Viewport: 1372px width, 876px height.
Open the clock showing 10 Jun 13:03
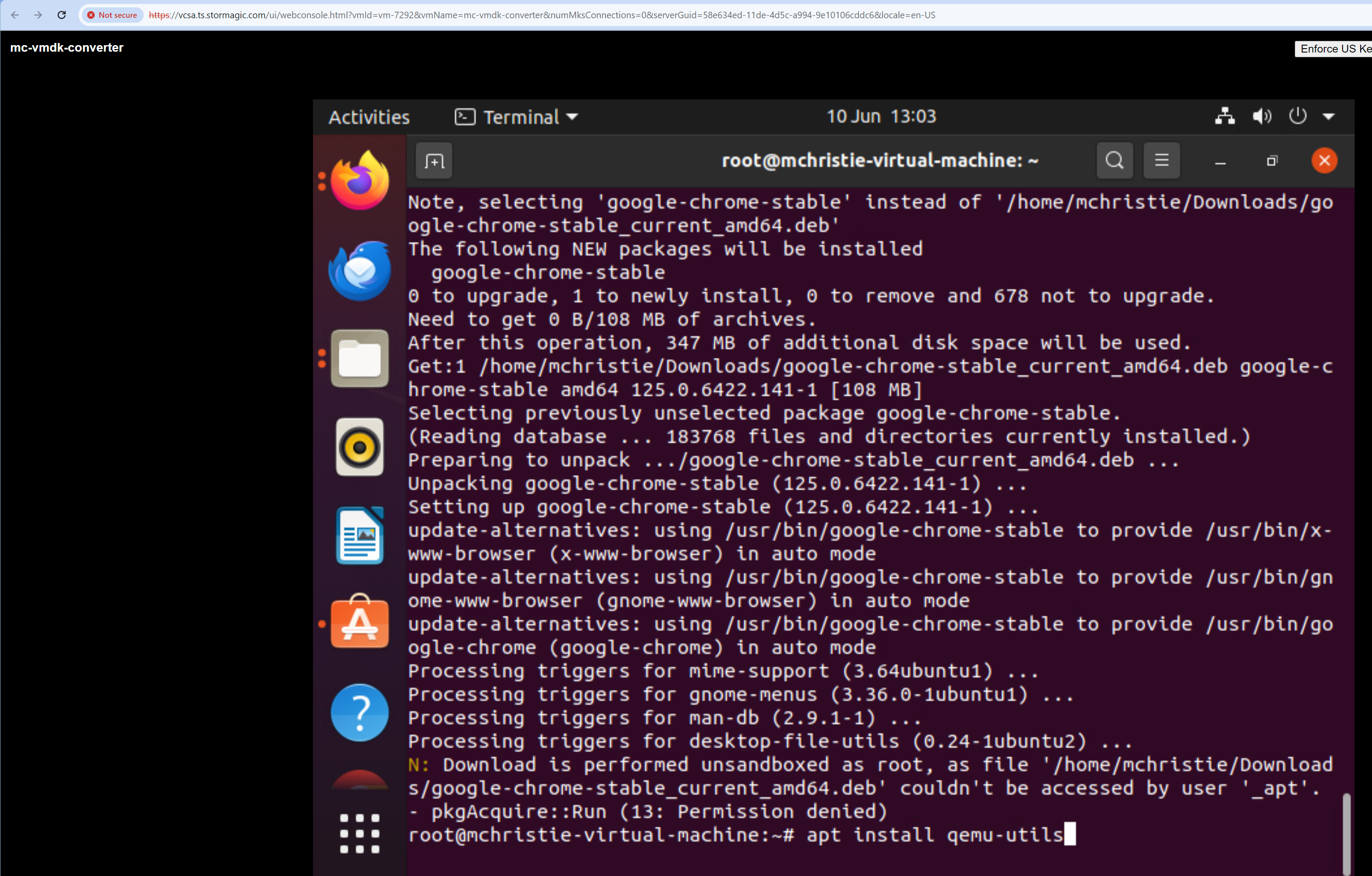click(x=881, y=116)
